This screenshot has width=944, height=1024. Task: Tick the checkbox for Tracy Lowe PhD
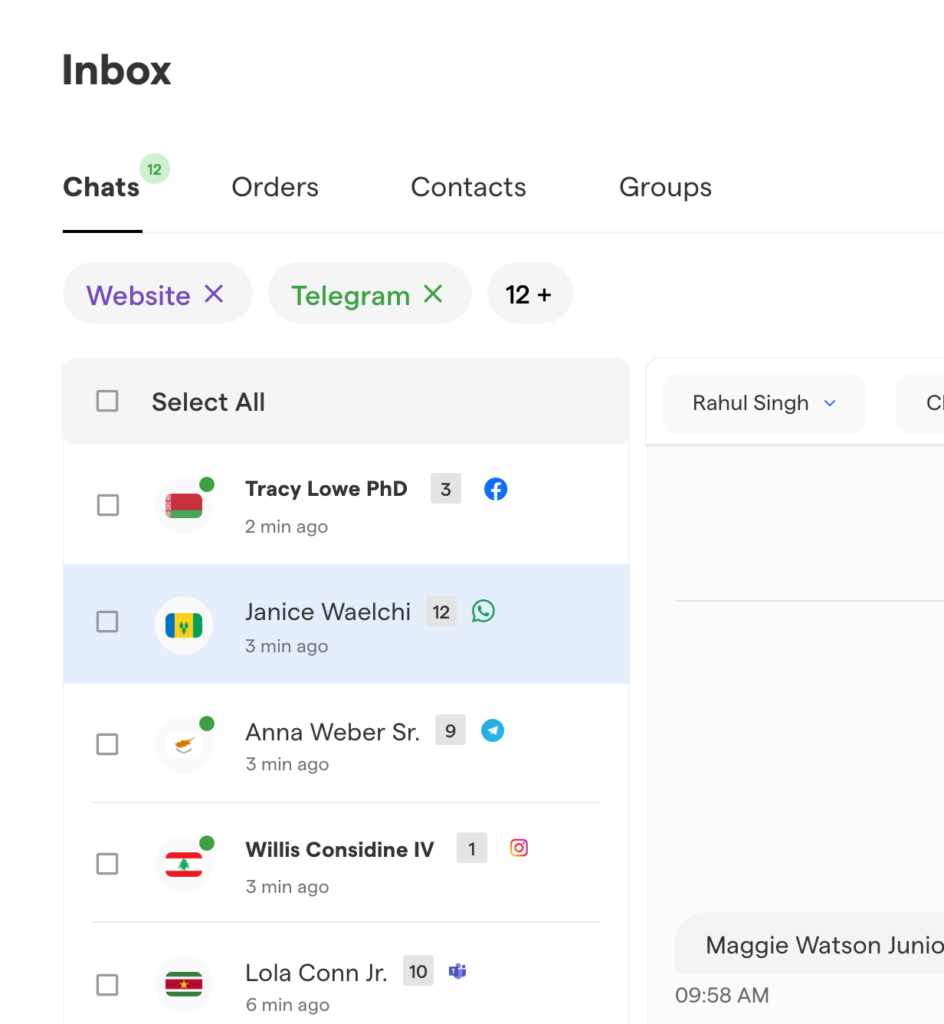tap(107, 505)
